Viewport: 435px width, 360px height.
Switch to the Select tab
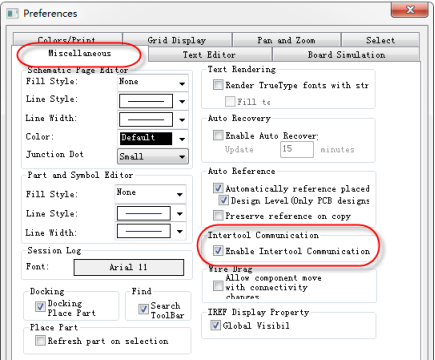pos(380,40)
